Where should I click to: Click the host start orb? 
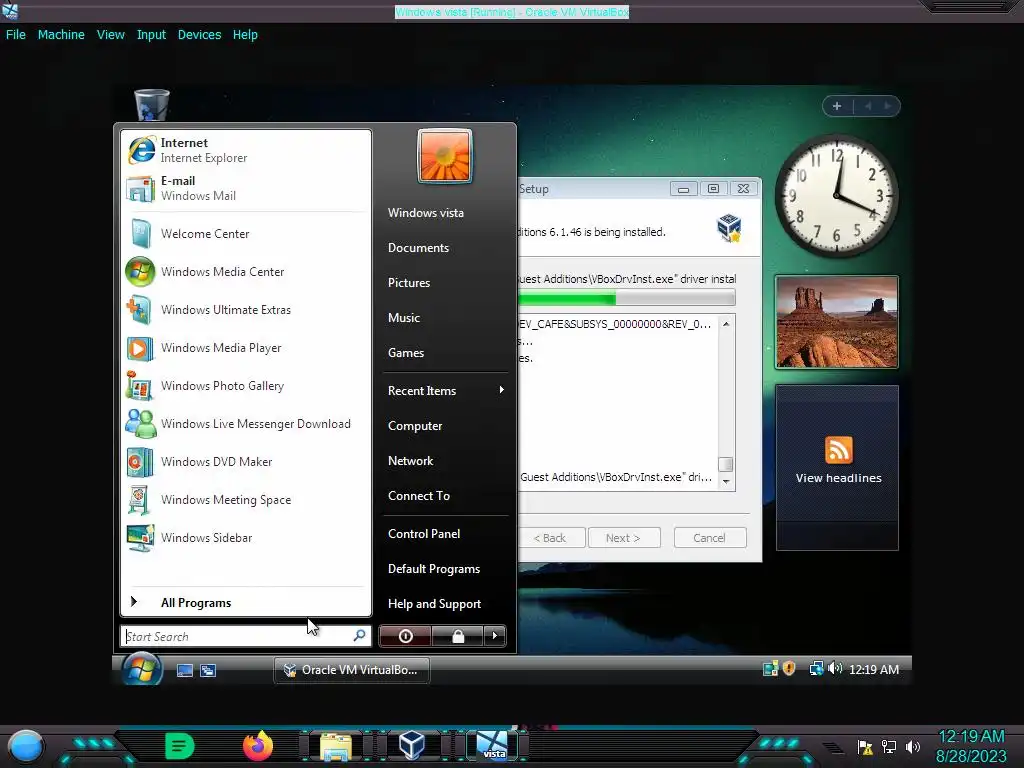click(x=26, y=747)
